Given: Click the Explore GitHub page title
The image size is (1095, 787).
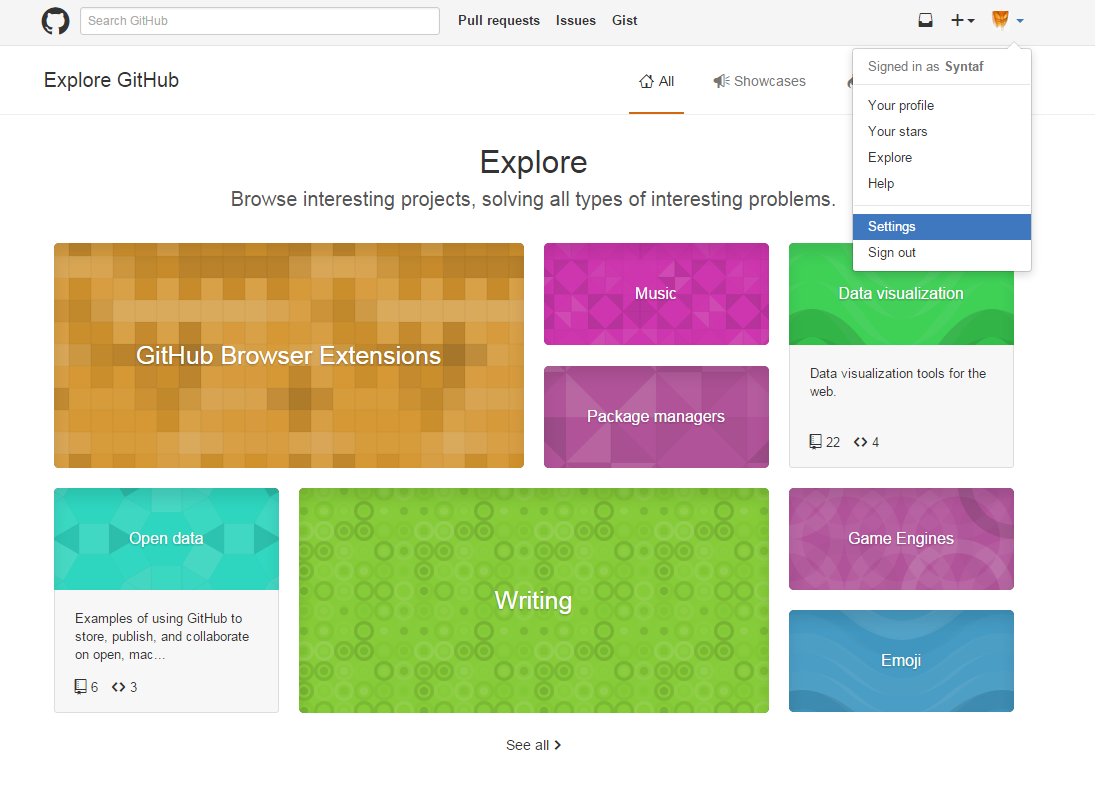Looking at the screenshot, I should pyautogui.click(x=111, y=80).
